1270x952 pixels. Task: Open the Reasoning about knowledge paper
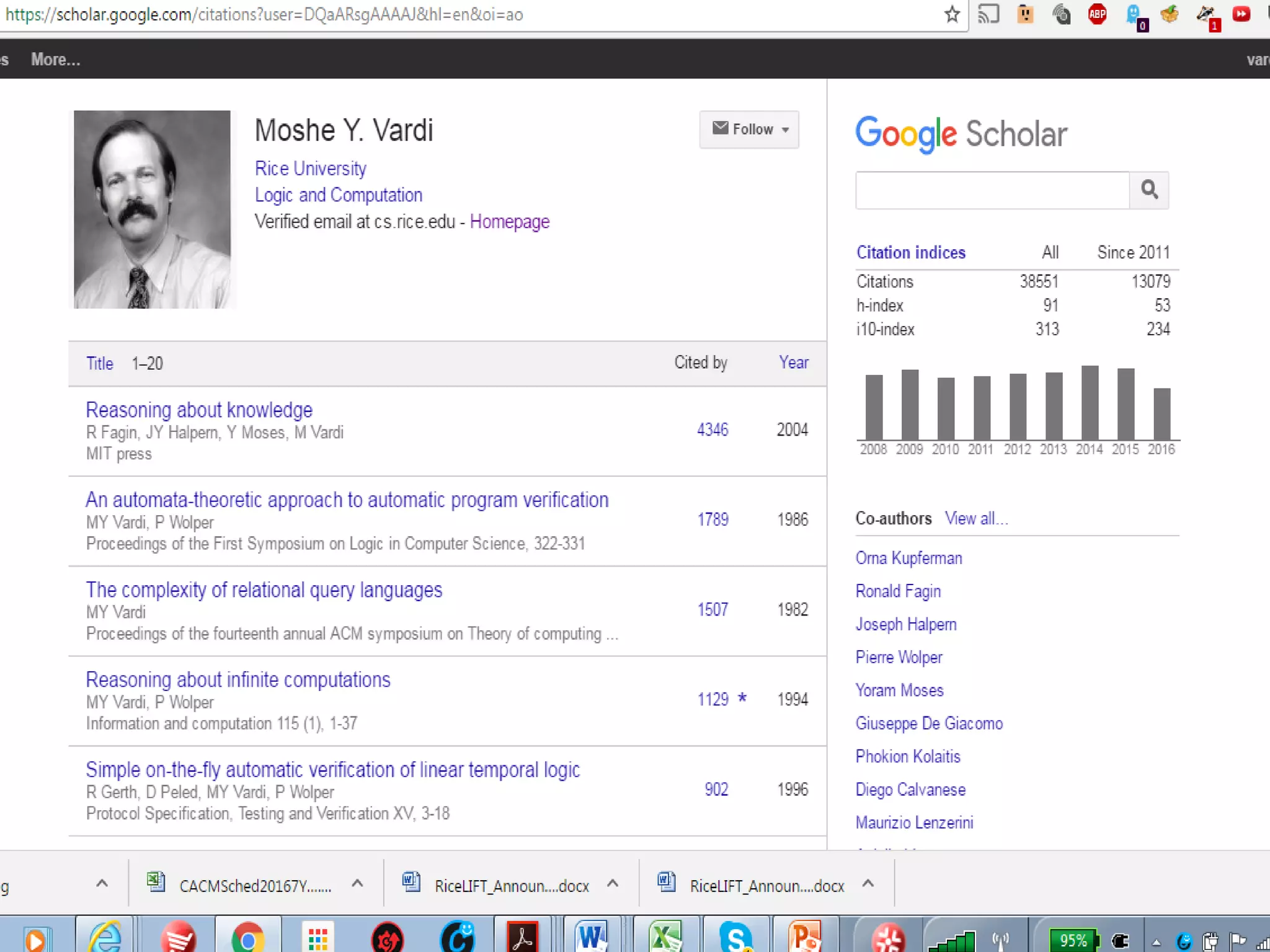[x=199, y=410]
